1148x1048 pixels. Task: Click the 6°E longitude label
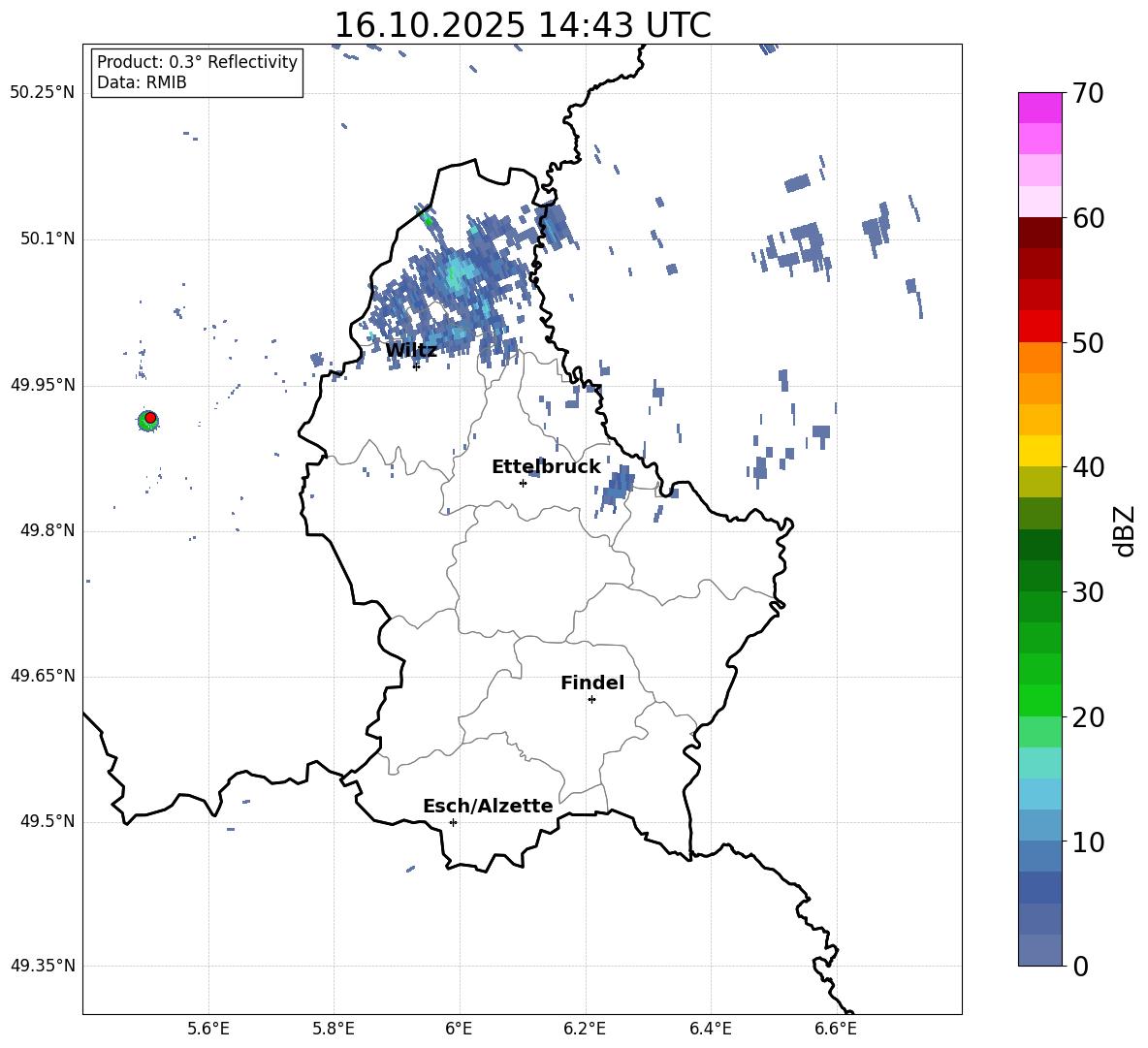tap(459, 1029)
